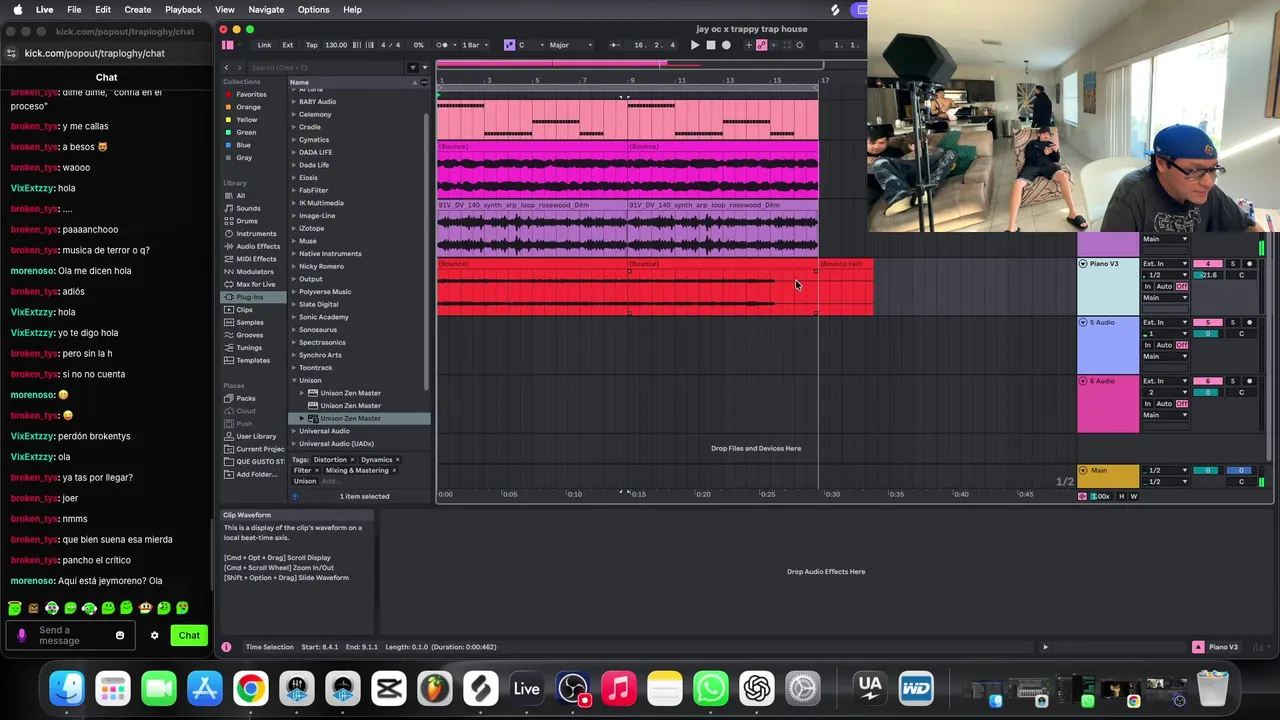This screenshot has height=720, width=1280.
Task: Switch Session/Arrangement view with pink icon
Action: pyautogui.click(x=228, y=45)
